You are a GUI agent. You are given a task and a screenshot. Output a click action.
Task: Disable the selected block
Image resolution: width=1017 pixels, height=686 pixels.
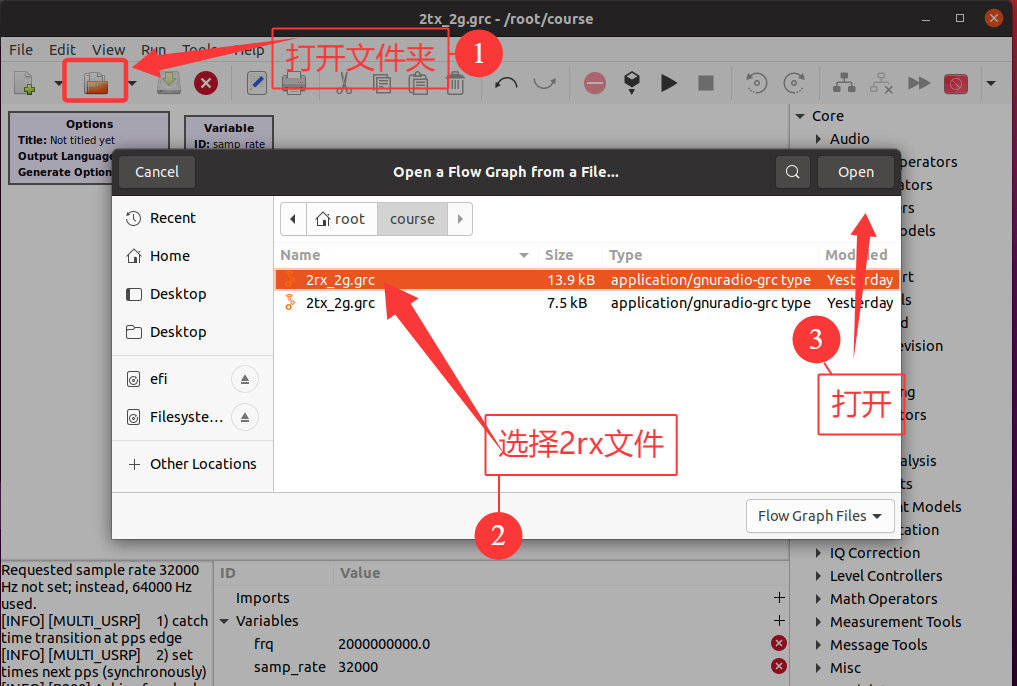(x=881, y=83)
